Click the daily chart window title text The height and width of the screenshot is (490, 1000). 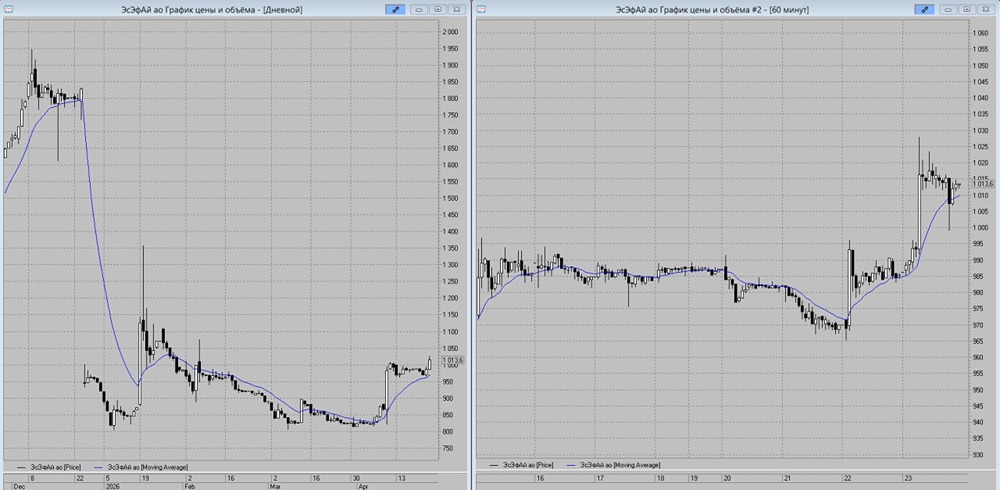pyautogui.click(x=212, y=10)
